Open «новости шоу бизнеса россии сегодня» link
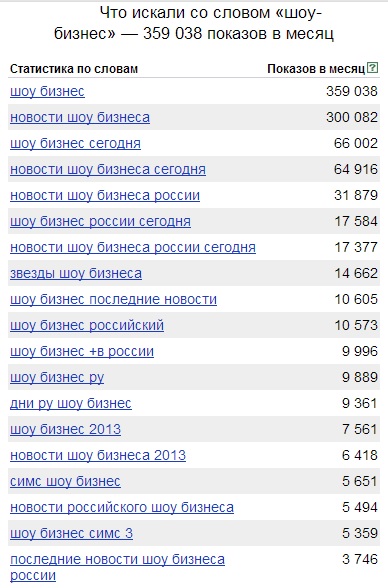Screen dimensions: 388x588 133,248
